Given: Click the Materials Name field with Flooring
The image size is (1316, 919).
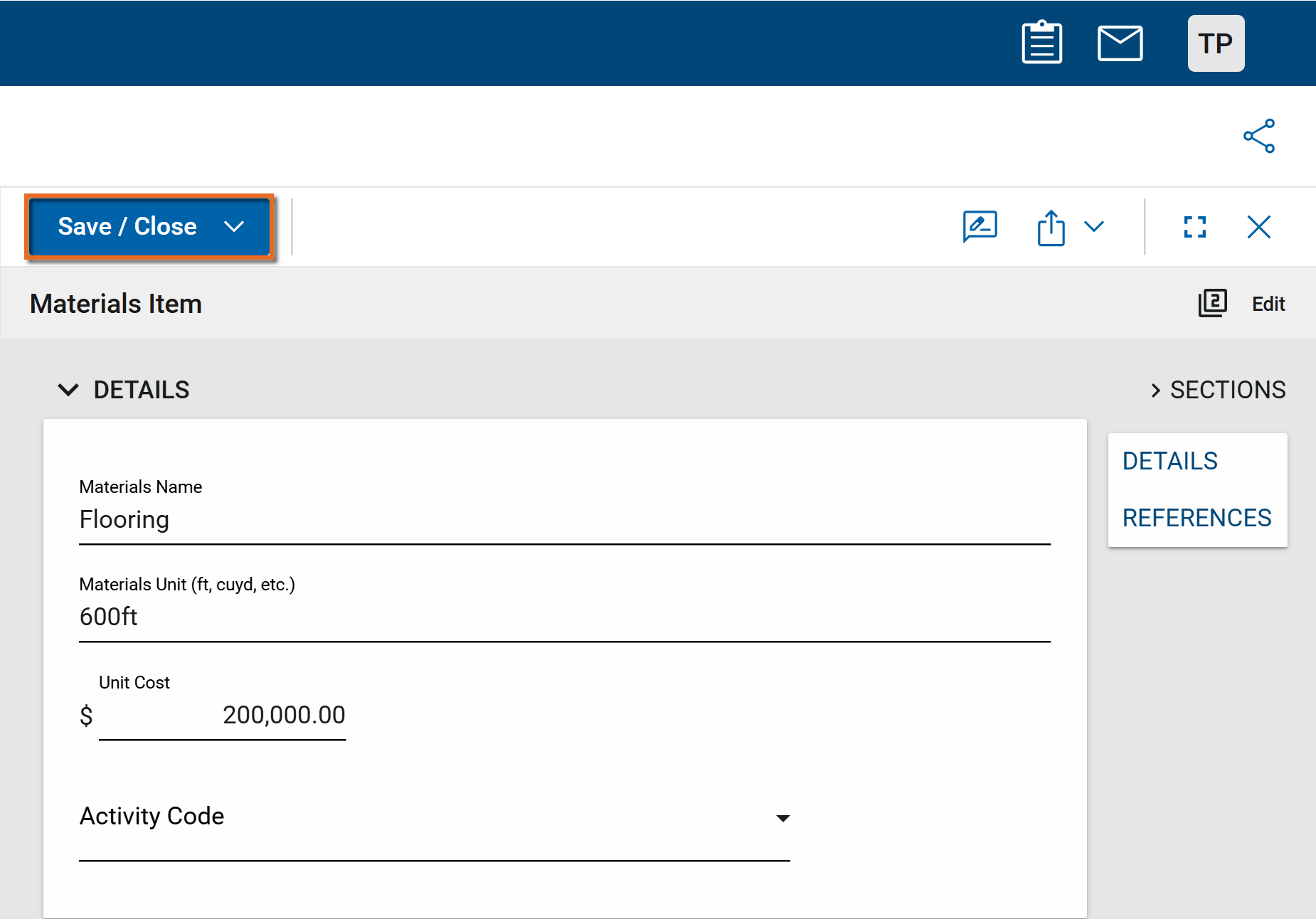Looking at the screenshot, I should [564, 520].
